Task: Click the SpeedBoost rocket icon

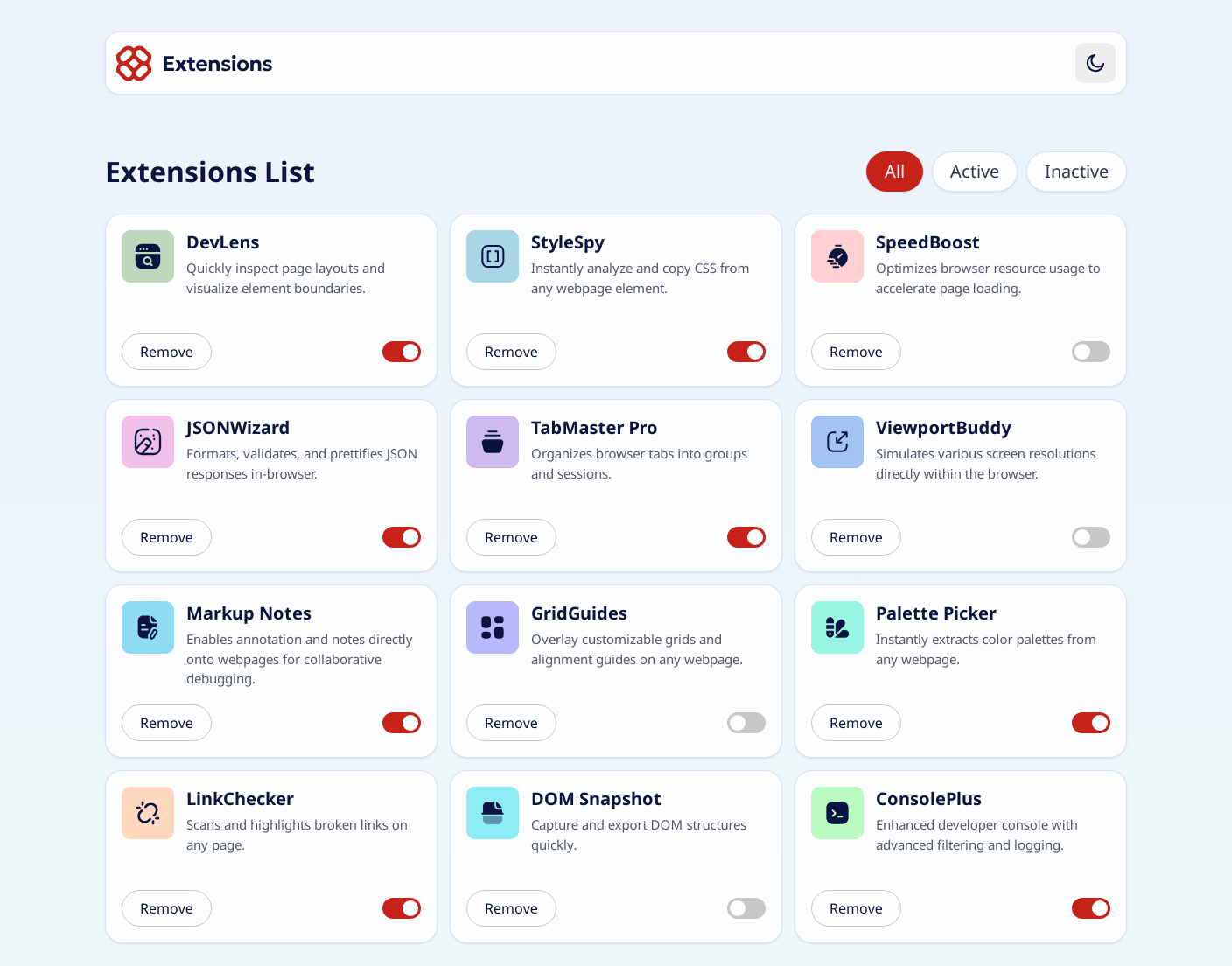Action: pyautogui.click(x=836, y=256)
